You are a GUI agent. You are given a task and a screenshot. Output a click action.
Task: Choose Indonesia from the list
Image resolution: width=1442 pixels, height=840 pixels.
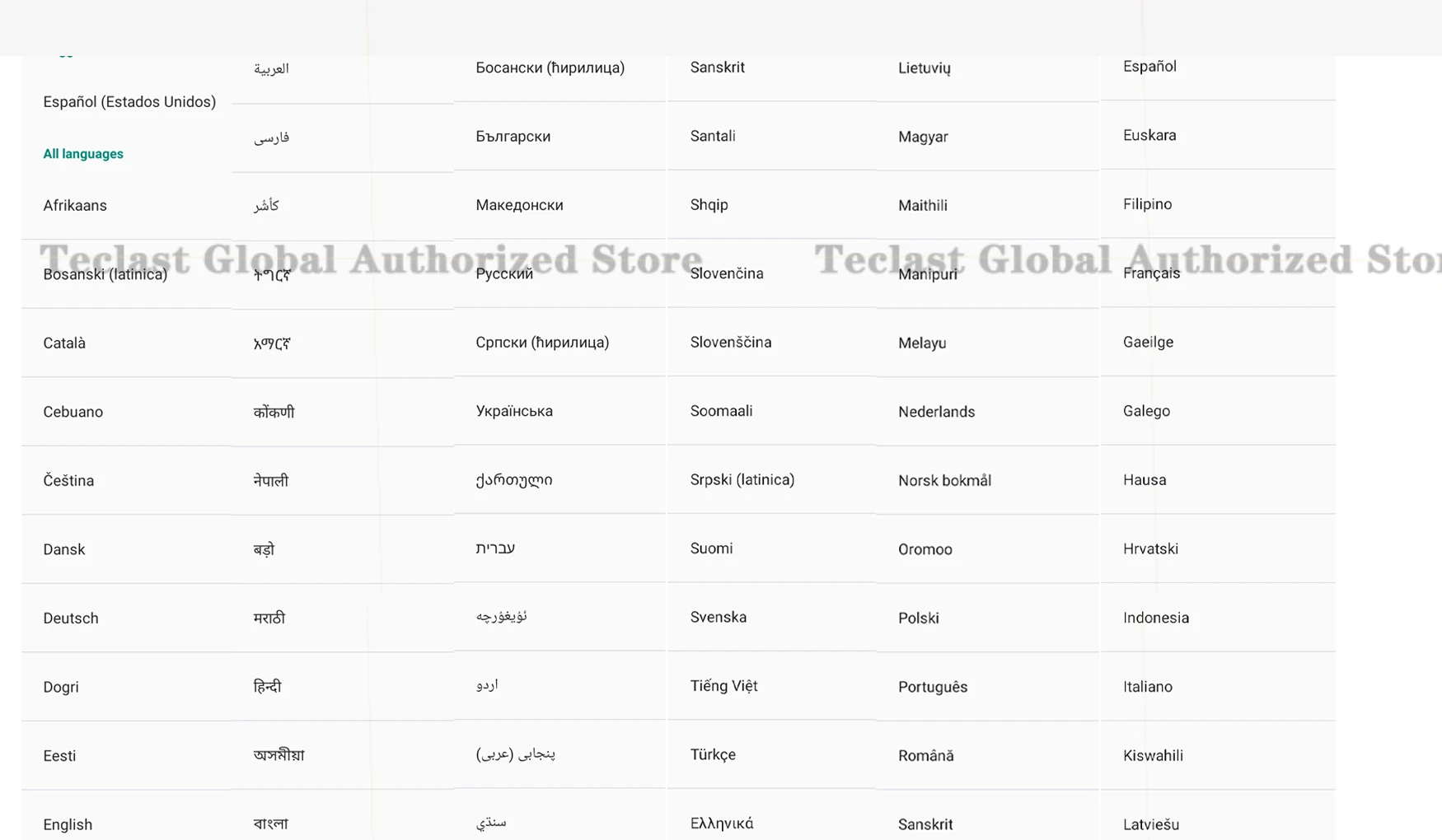pos(1156,618)
